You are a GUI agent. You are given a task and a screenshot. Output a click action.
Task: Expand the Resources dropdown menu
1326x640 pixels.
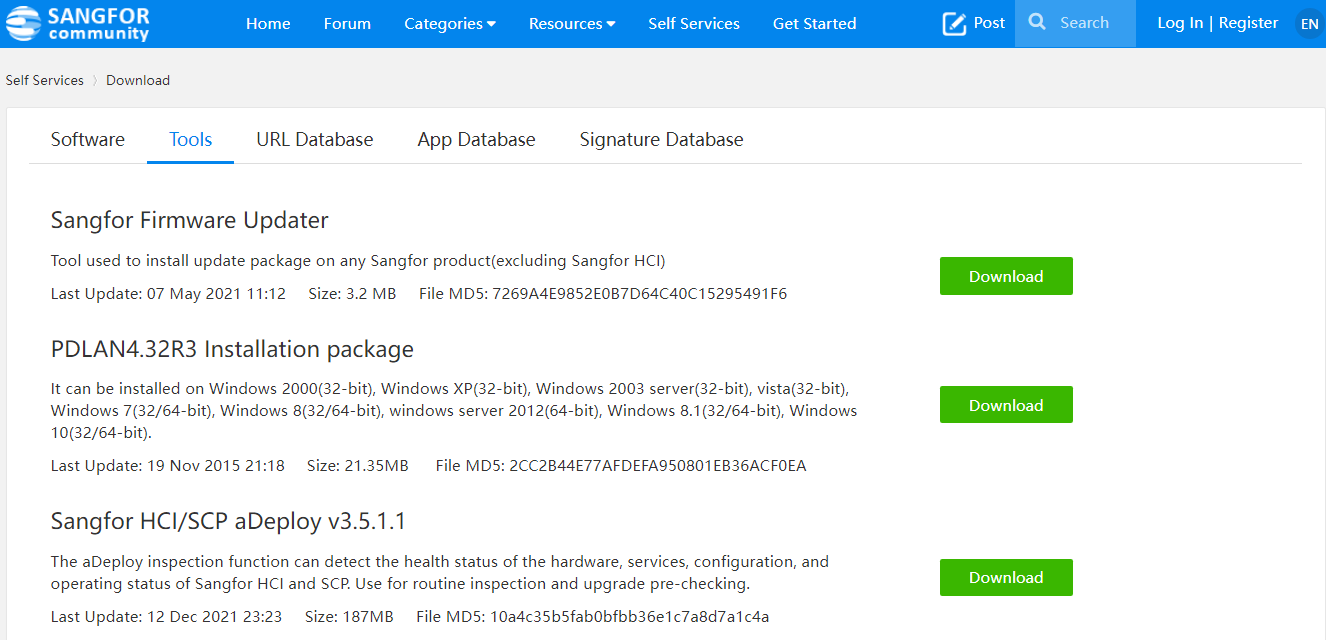click(571, 24)
